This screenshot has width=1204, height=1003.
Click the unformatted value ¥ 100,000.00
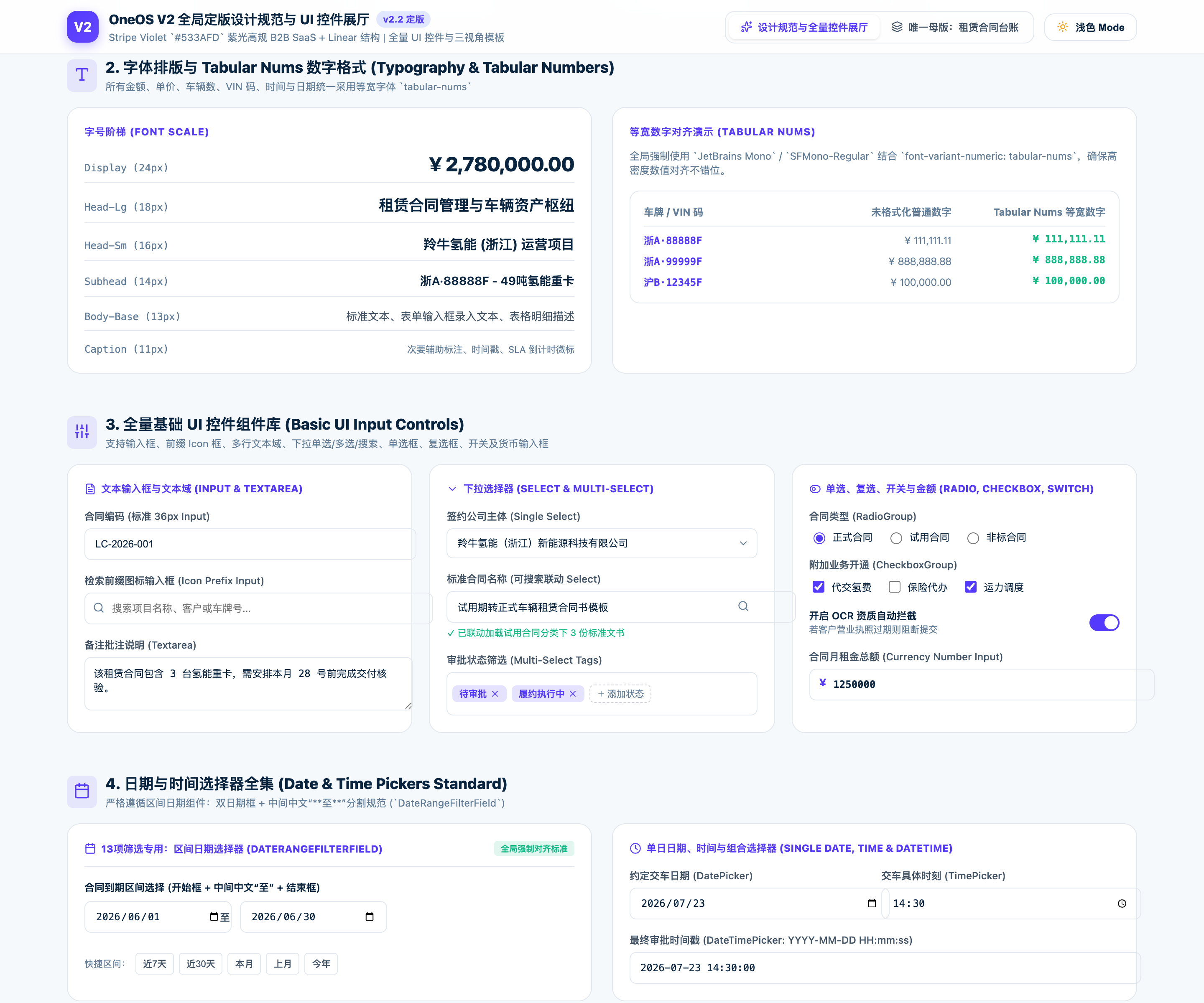920,282
